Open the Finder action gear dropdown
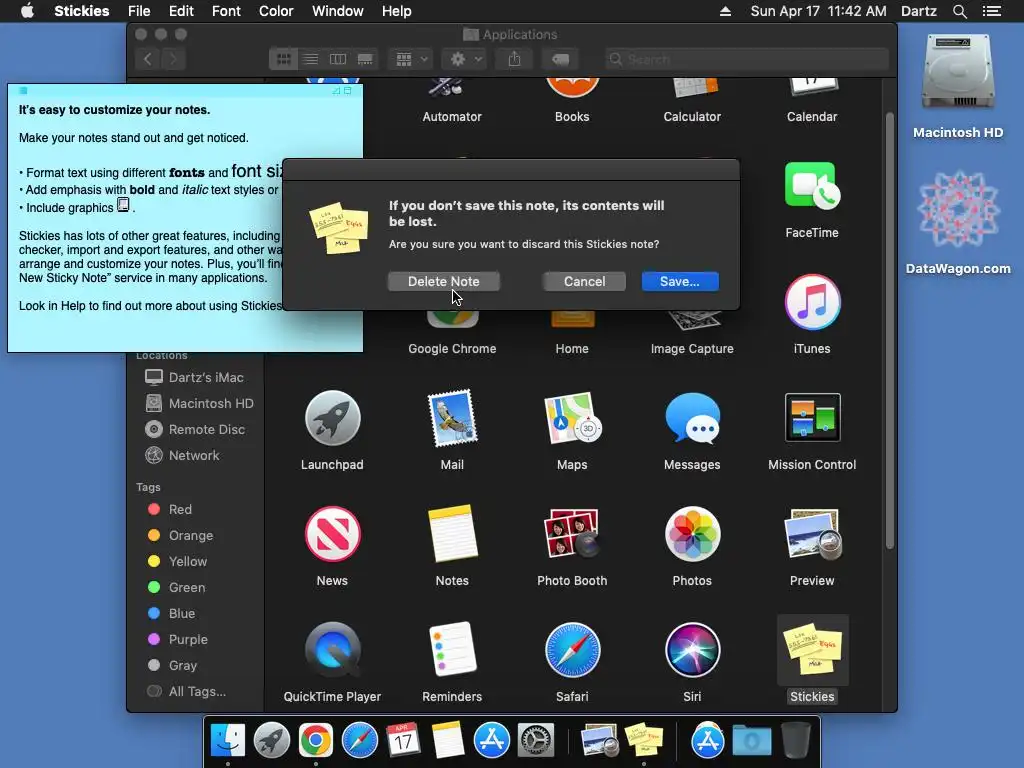This screenshot has height=768, width=1024. pos(465,59)
